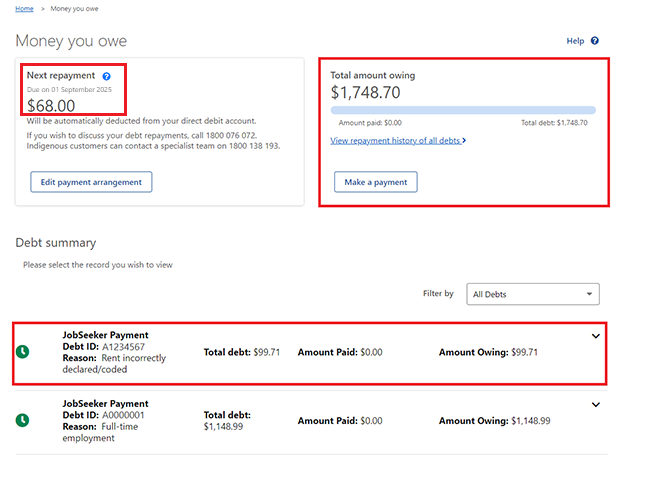Select JobSeeker Payment with rent reason

click(105, 335)
